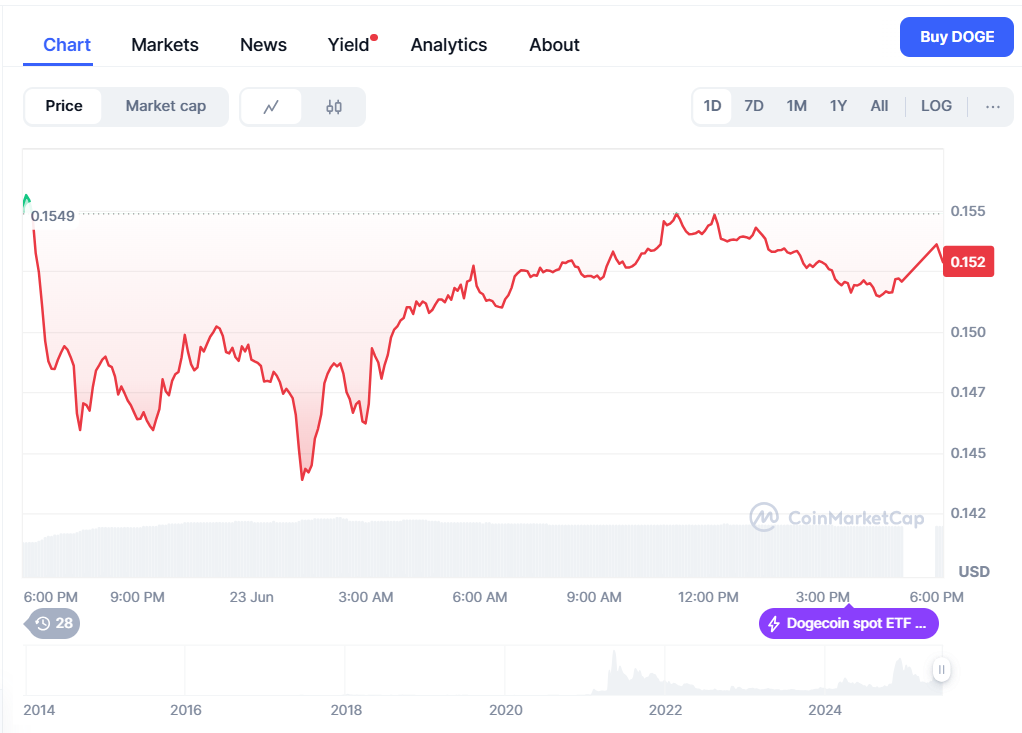Click the 12:00 PM time label
Image resolution: width=1022 pixels, height=733 pixels.
click(708, 597)
